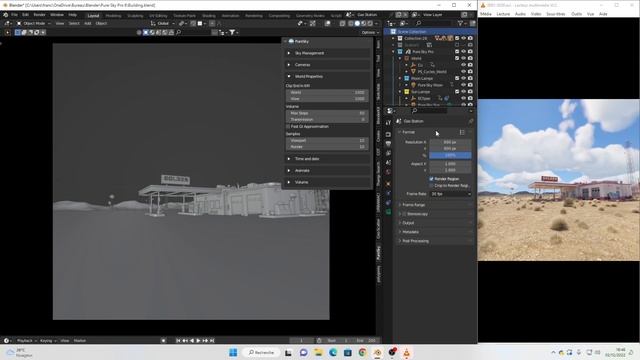
Task: Expand the Sky Management panel
Action: (x=328, y=53)
